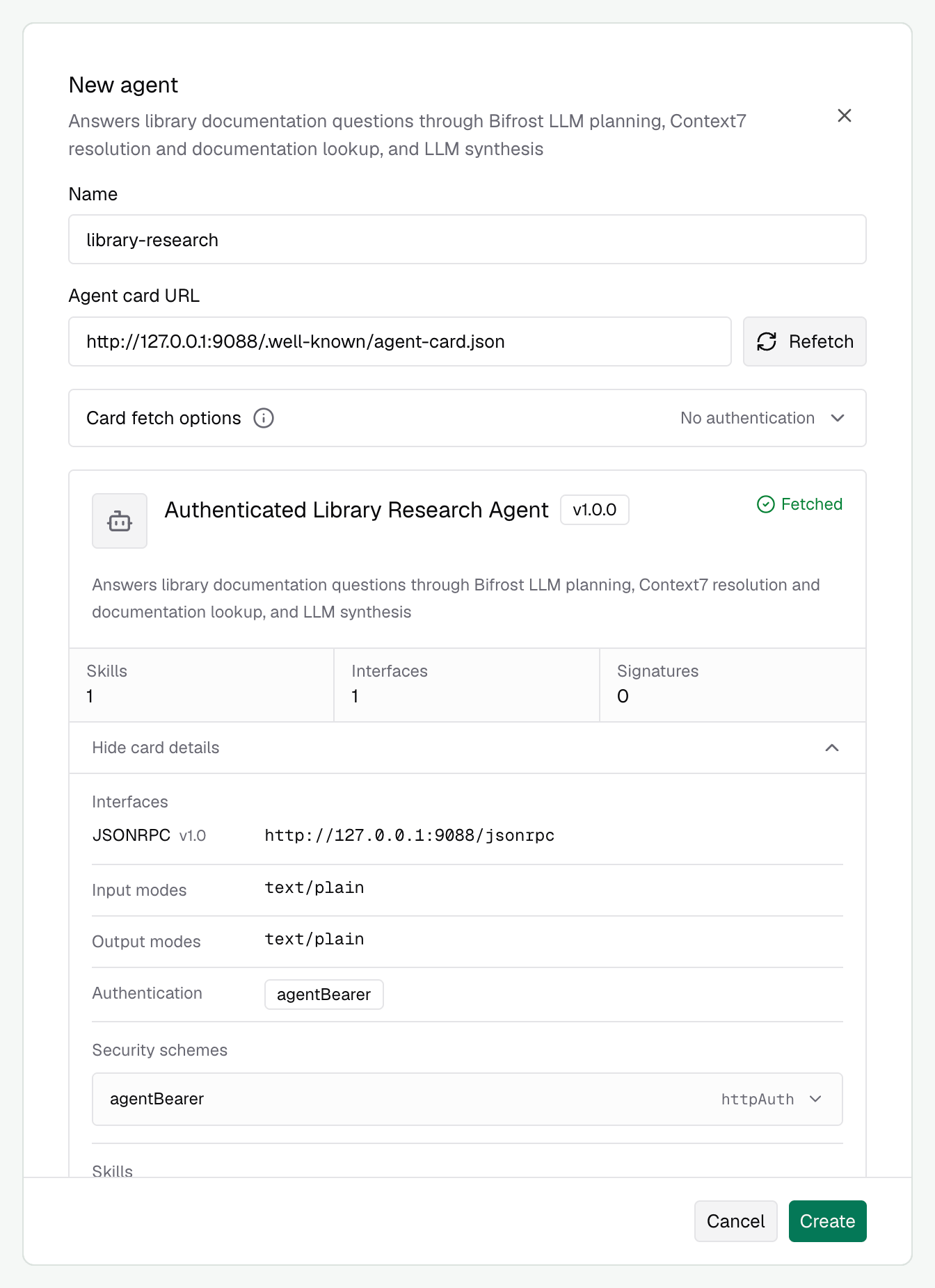Screen dimensions: 935x1288
Task: Click the Security schemes heading
Action: pos(159,1050)
